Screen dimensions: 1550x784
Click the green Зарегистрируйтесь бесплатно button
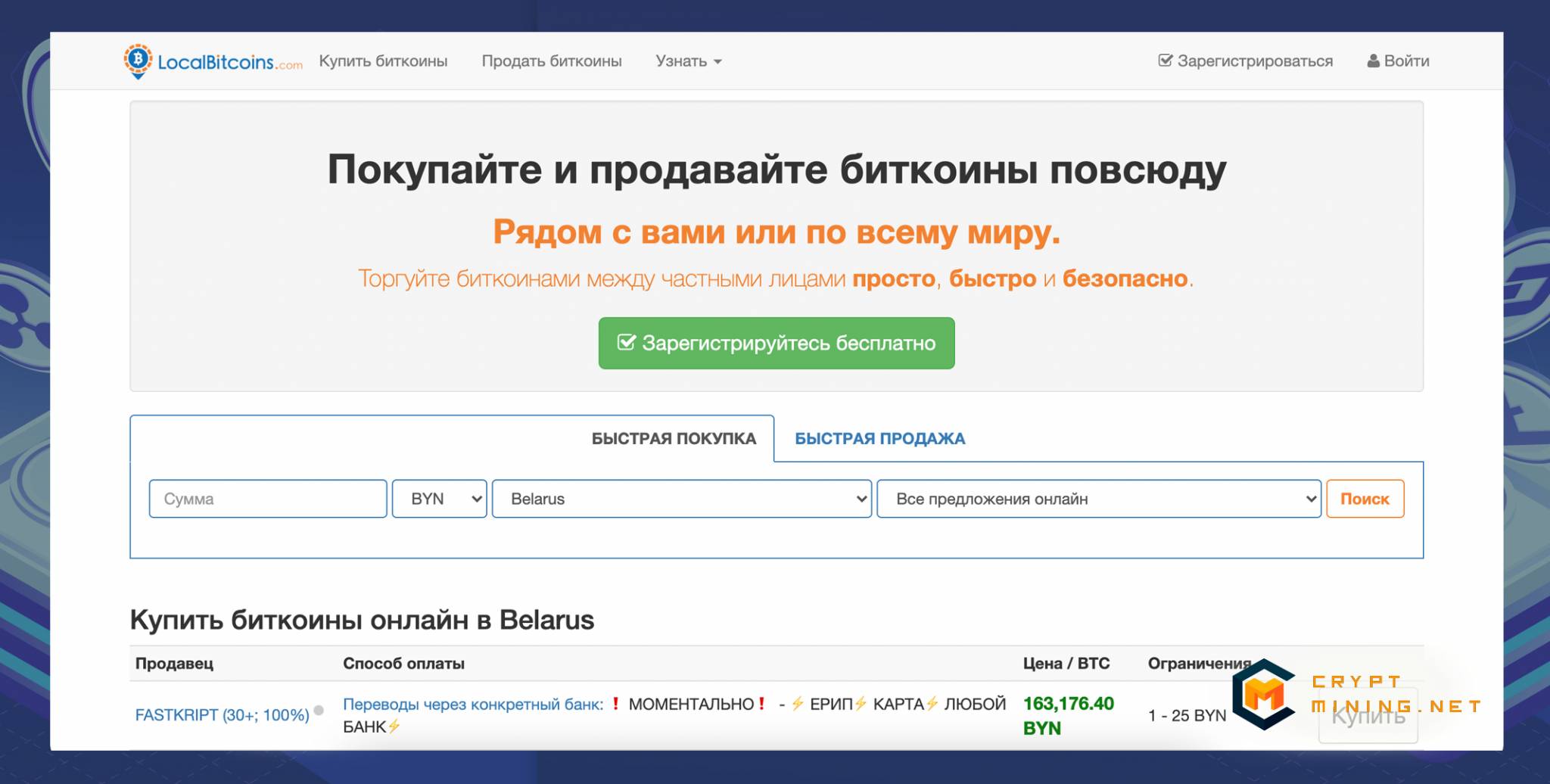coord(777,344)
